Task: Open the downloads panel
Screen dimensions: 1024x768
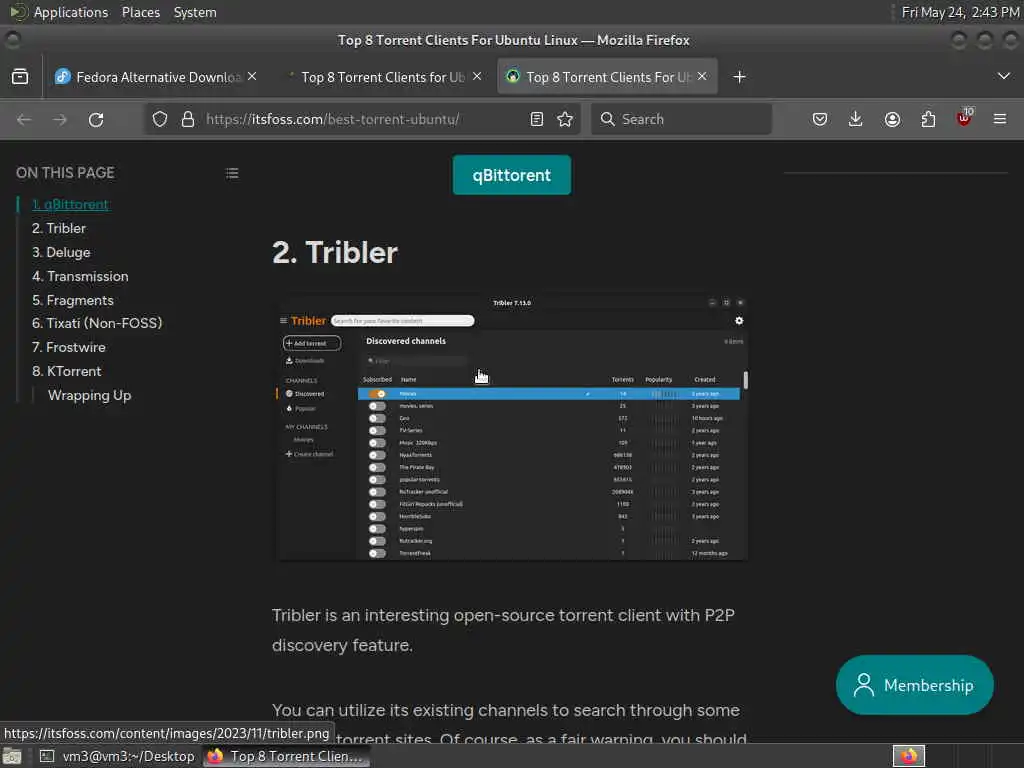Action: (856, 120)
